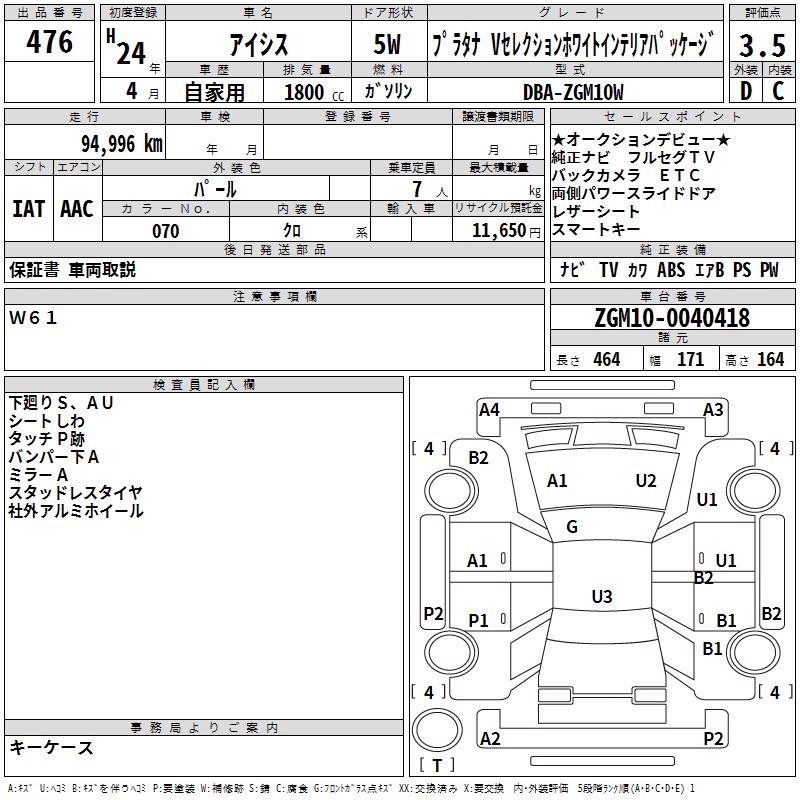
Task: Click the model code DBA-ZGM10W
Action: pyautogui.click(x=573, y=92)
